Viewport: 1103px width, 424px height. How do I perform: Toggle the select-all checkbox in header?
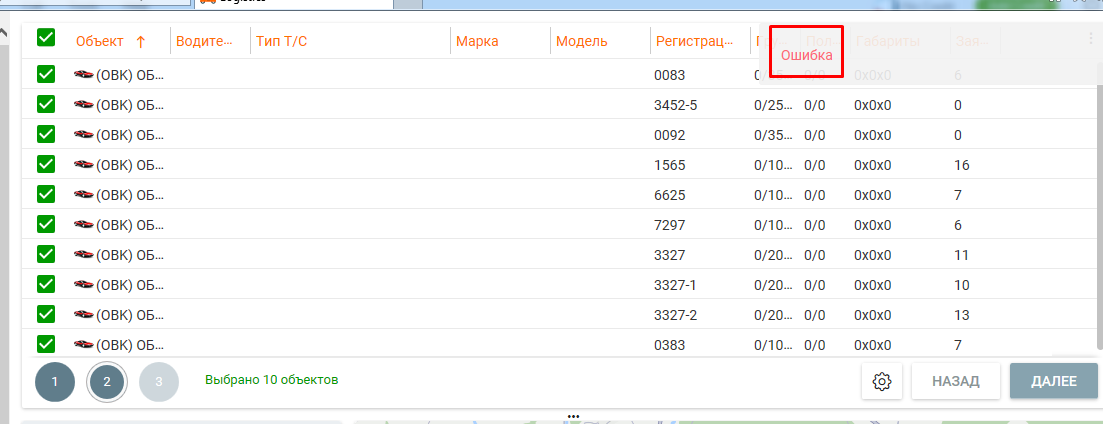point(46,38)
